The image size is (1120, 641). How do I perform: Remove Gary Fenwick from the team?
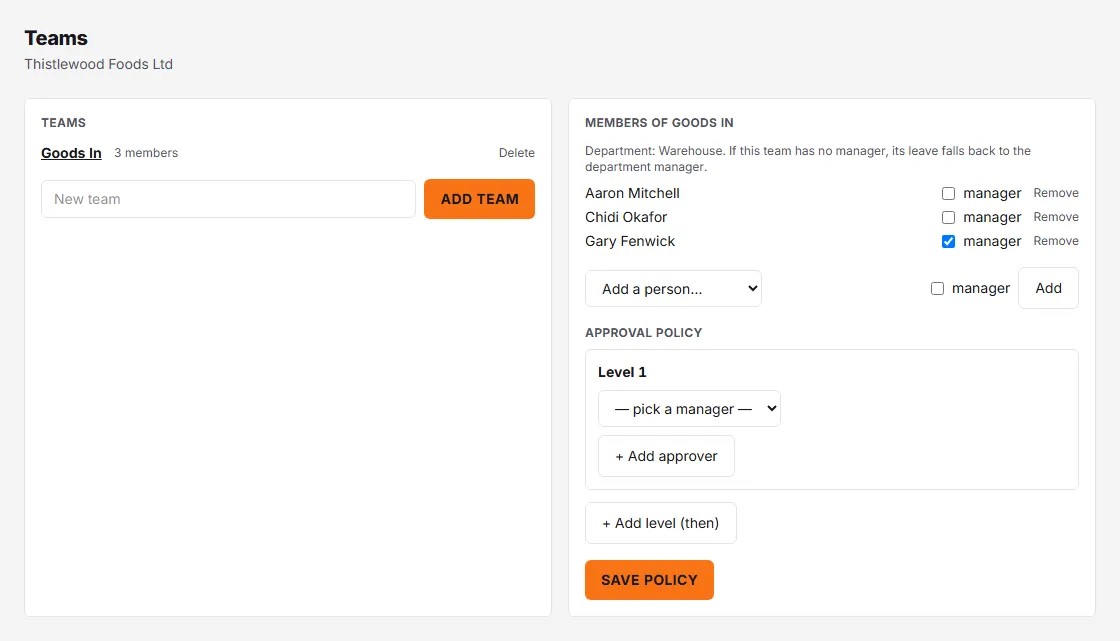click(1056, 241)
